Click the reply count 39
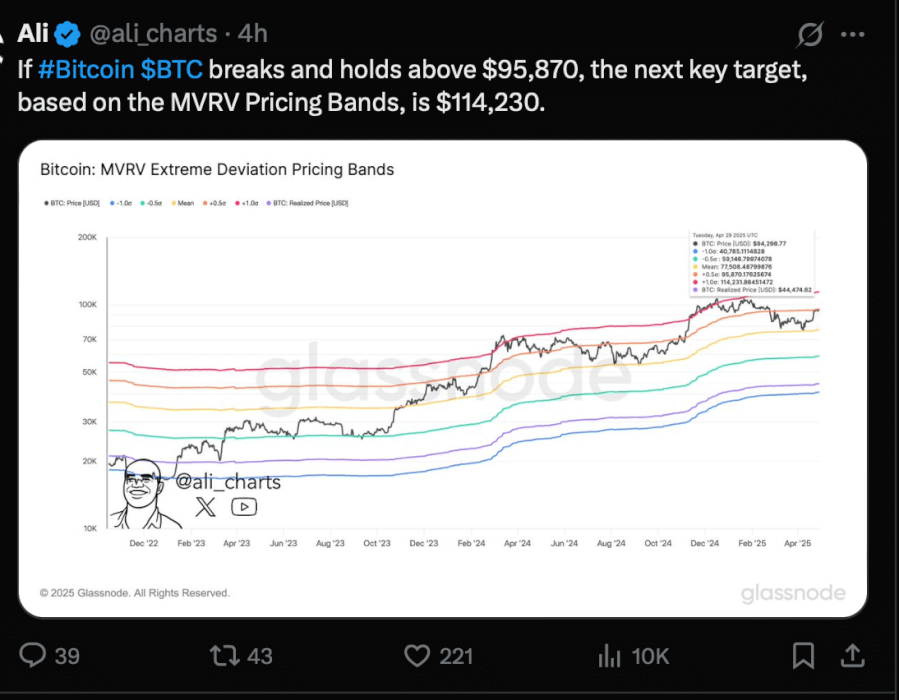This screenshot has height=700, width=899. (67, 656)
